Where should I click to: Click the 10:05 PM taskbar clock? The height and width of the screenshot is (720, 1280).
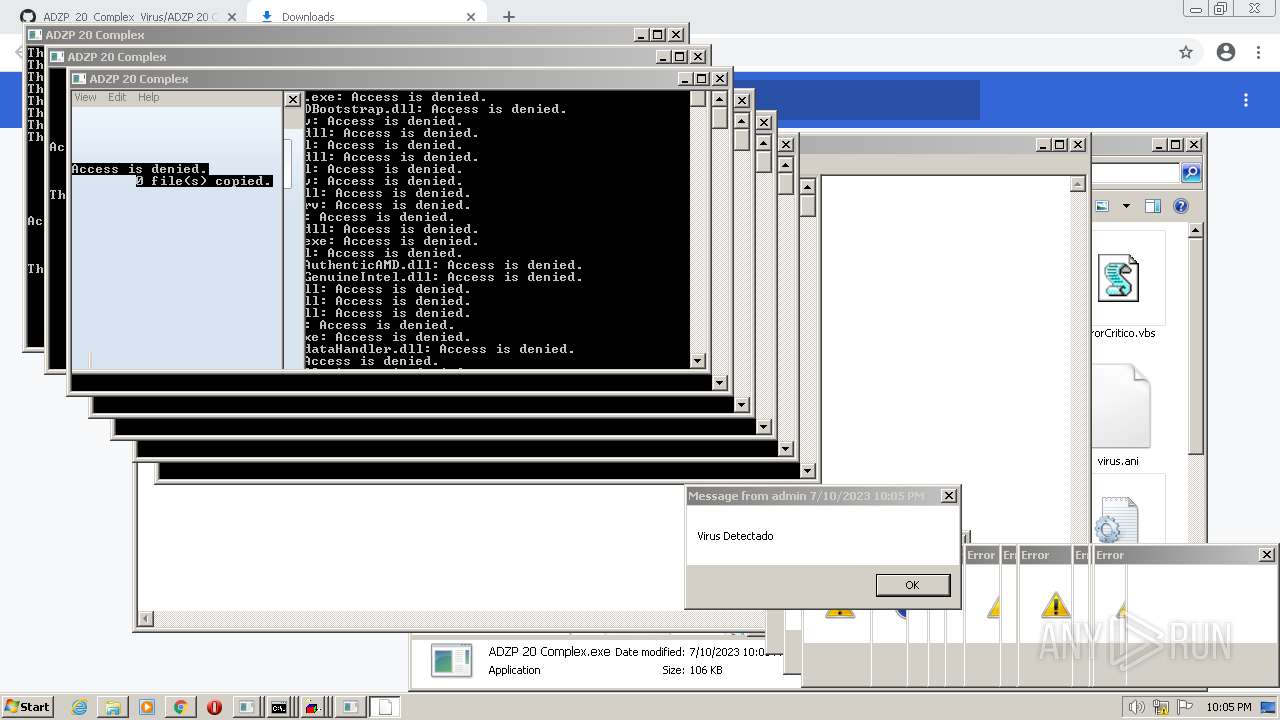(1228, 707)
